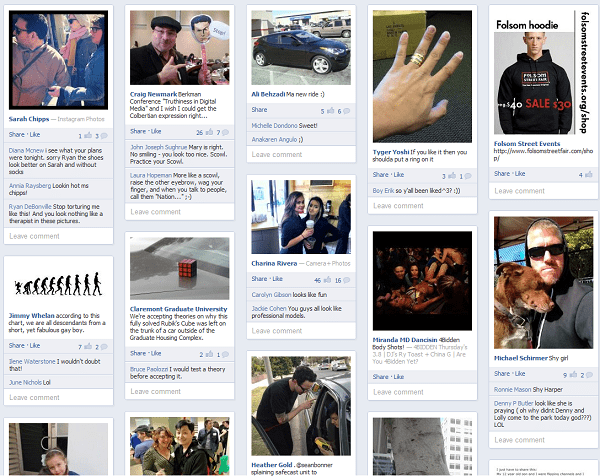
Task: Open Jimmy Whelan profile link
Action: [32, 316]
